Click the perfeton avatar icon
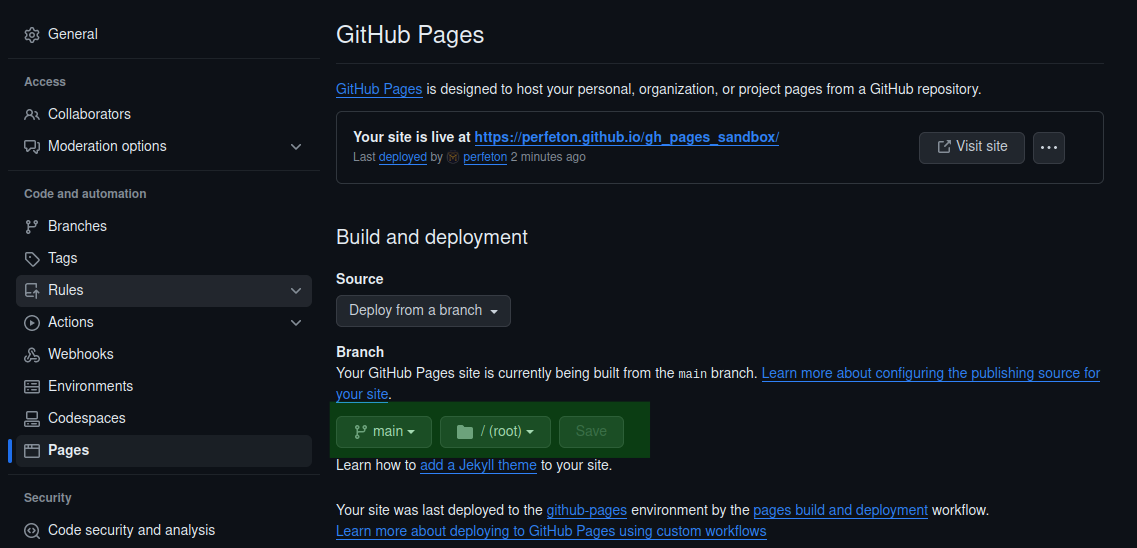The image size is (1137, 548). tap(453, 157)
